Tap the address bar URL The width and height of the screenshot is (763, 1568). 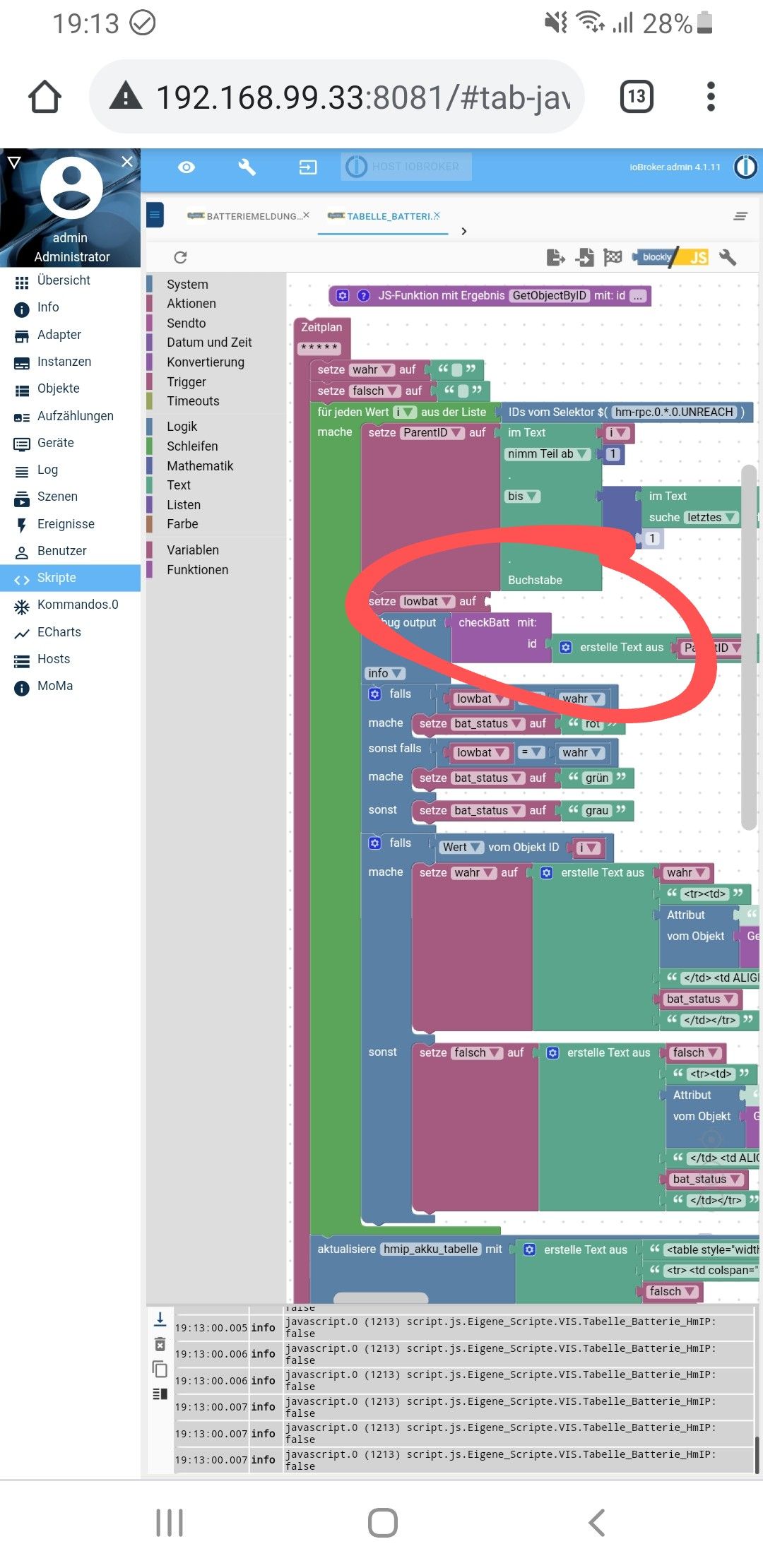pyautogui.click(x=362, y=97)
